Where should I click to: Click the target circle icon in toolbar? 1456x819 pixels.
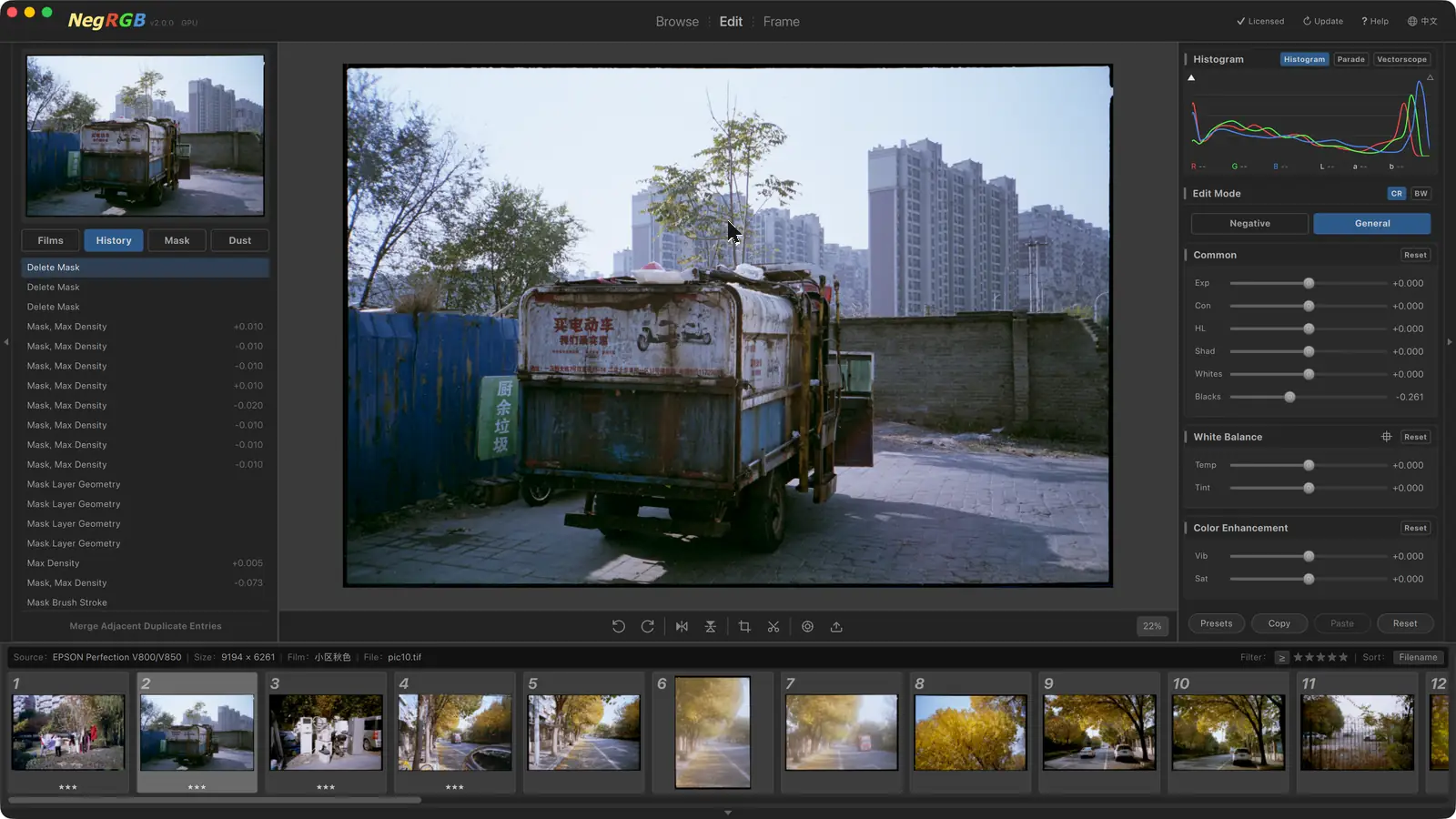[x=807, y=626]
